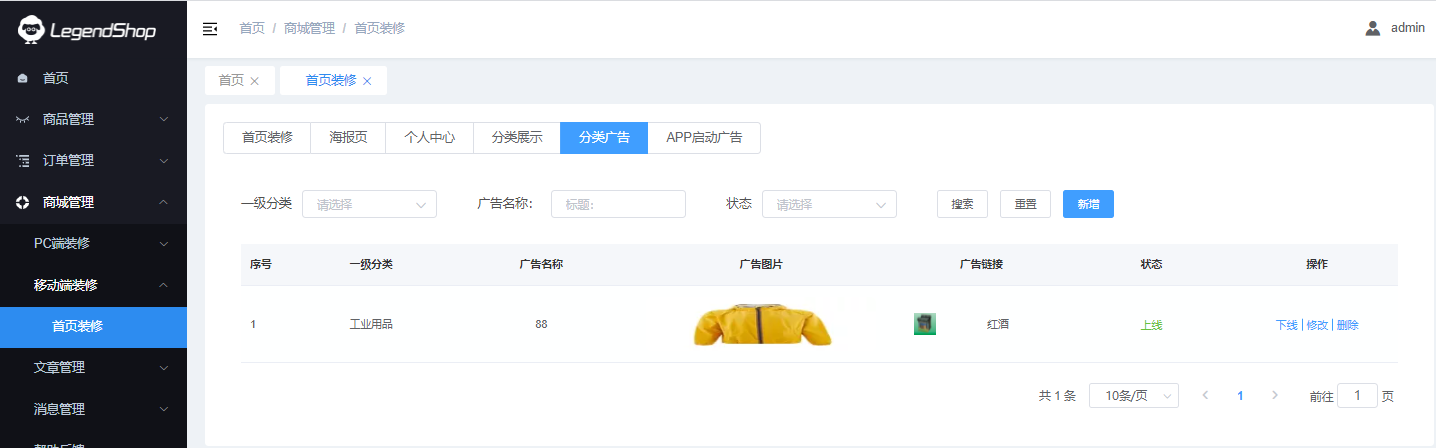
Task: Click the admin user avatar icon
Action: [1373, 28]
